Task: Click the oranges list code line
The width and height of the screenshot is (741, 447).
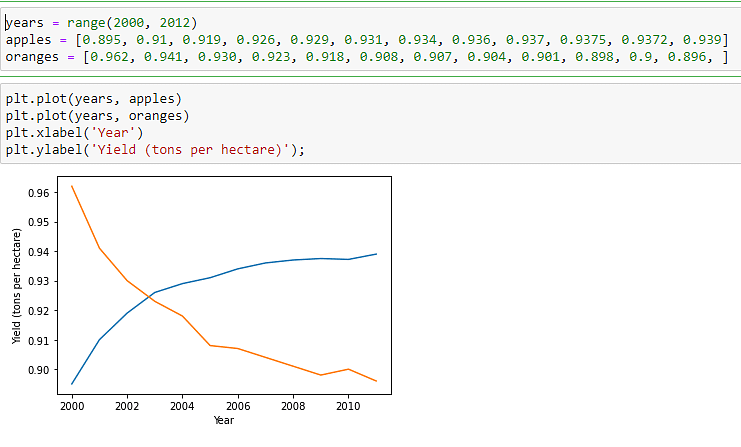Action: 367,57
